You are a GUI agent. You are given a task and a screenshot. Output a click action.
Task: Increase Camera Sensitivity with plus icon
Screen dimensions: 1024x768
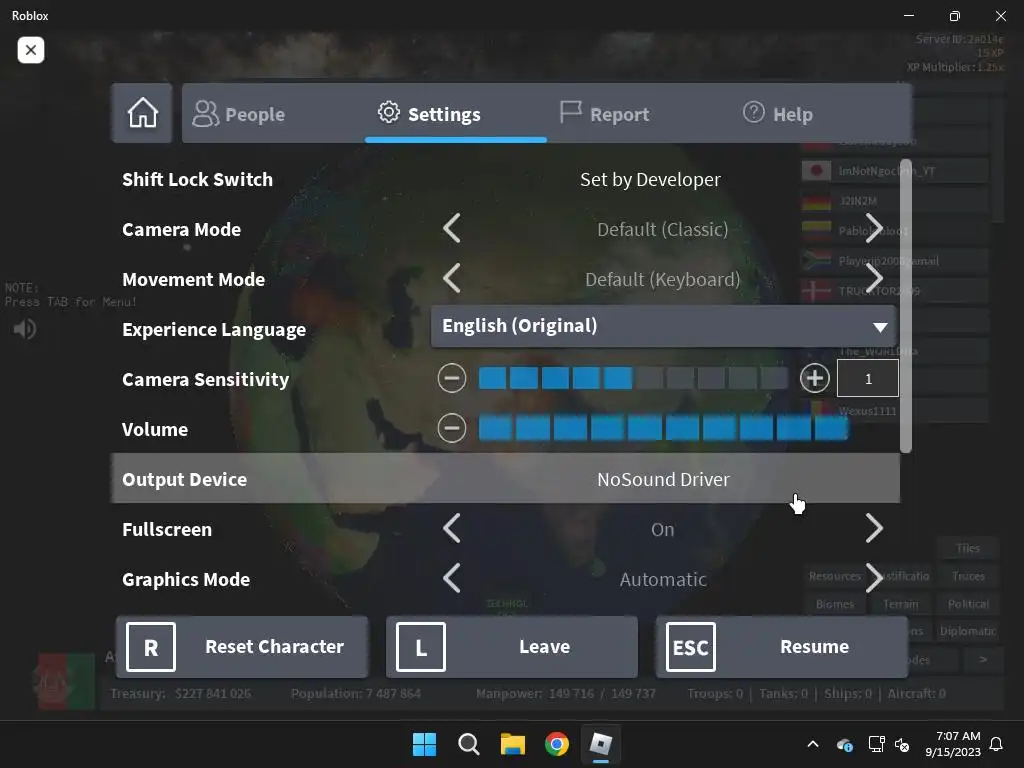(x=814, y=378)
